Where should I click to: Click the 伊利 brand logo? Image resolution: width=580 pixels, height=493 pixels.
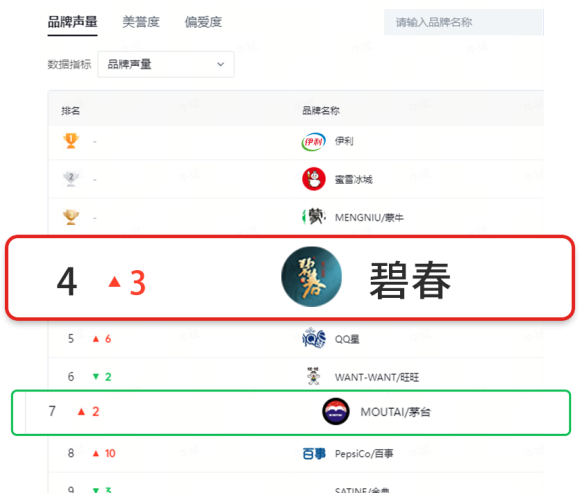313,142
